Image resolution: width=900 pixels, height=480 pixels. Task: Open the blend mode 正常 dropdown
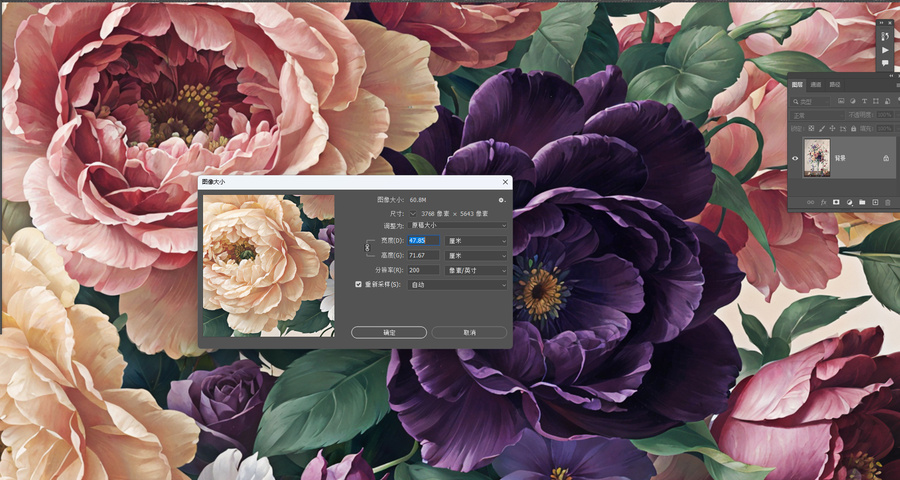[817, 115]
